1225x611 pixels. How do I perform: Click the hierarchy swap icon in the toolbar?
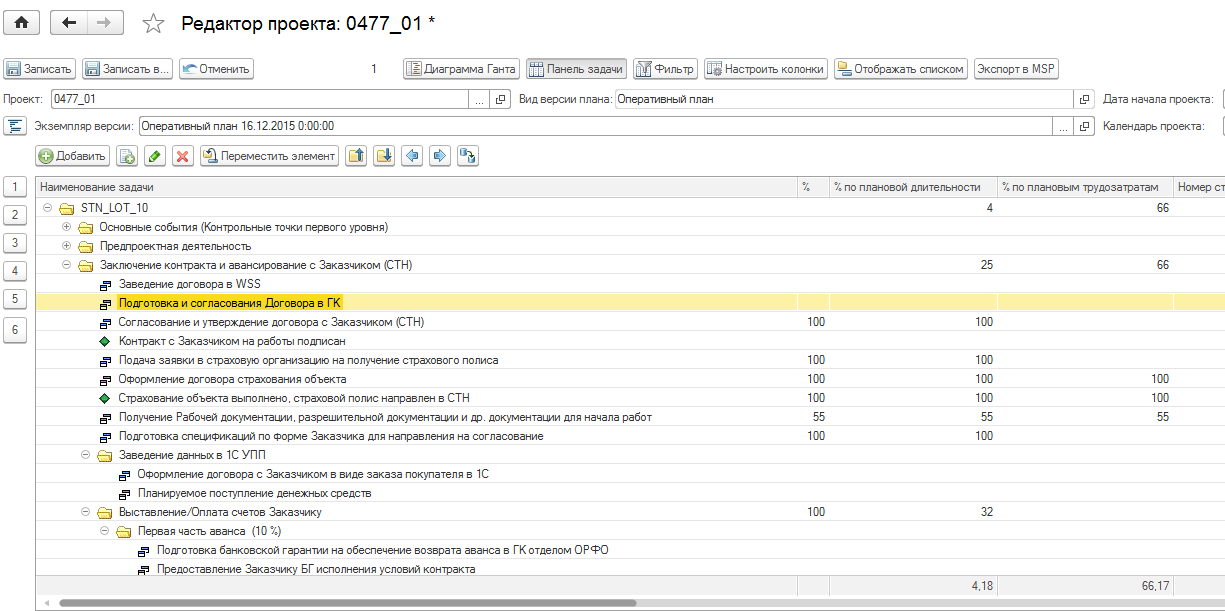(x=468, y=156)
